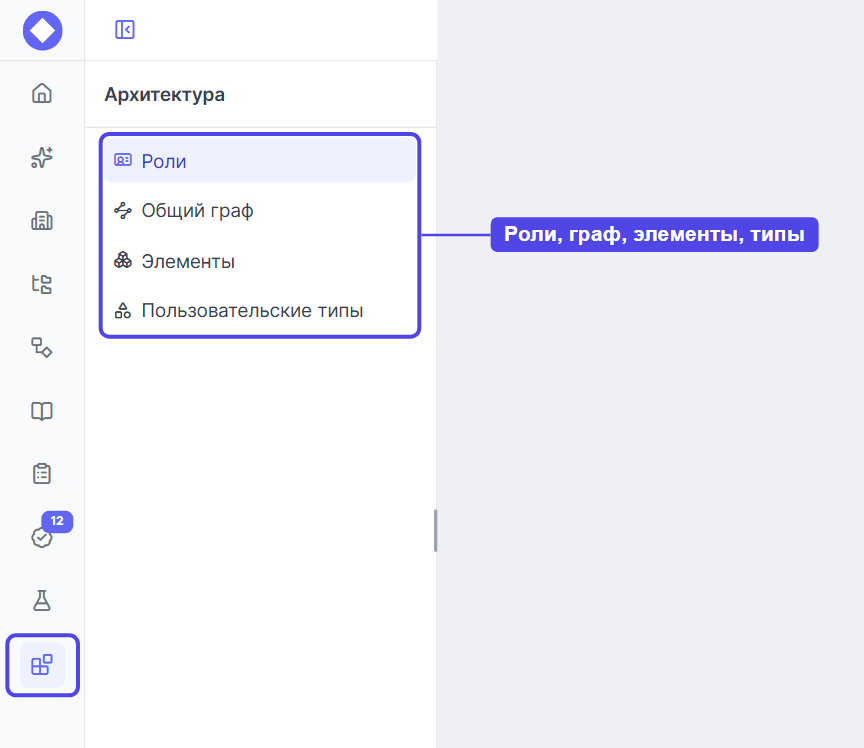This screenshot has width=864, height=748.
Task: Open the book knowledge base icon
Action: click(x=42, y=411)
